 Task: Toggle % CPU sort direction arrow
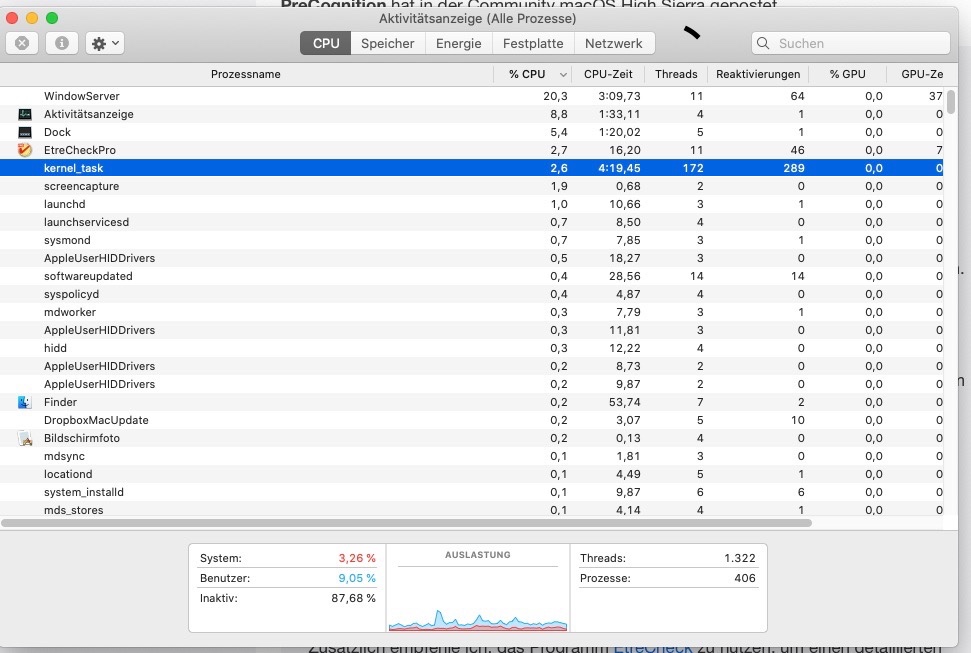pos(563,75)
